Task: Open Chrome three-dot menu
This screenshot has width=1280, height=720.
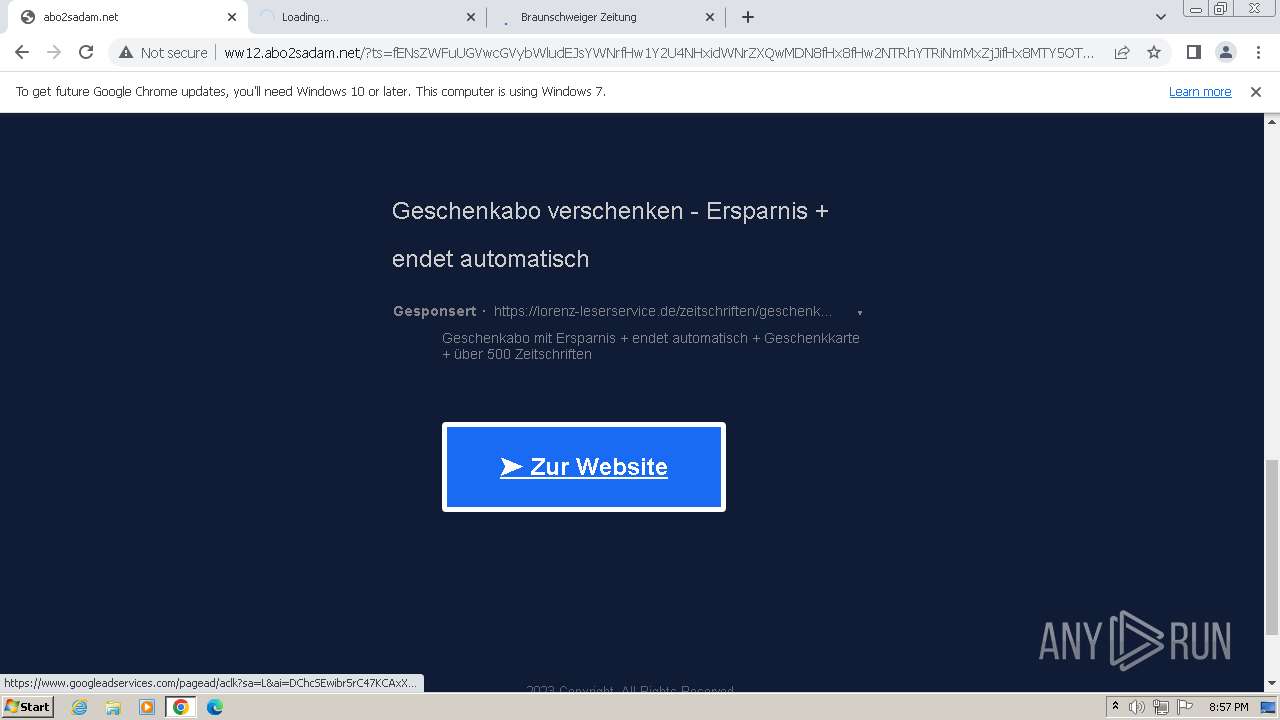Action: (x=1258, y=53)
